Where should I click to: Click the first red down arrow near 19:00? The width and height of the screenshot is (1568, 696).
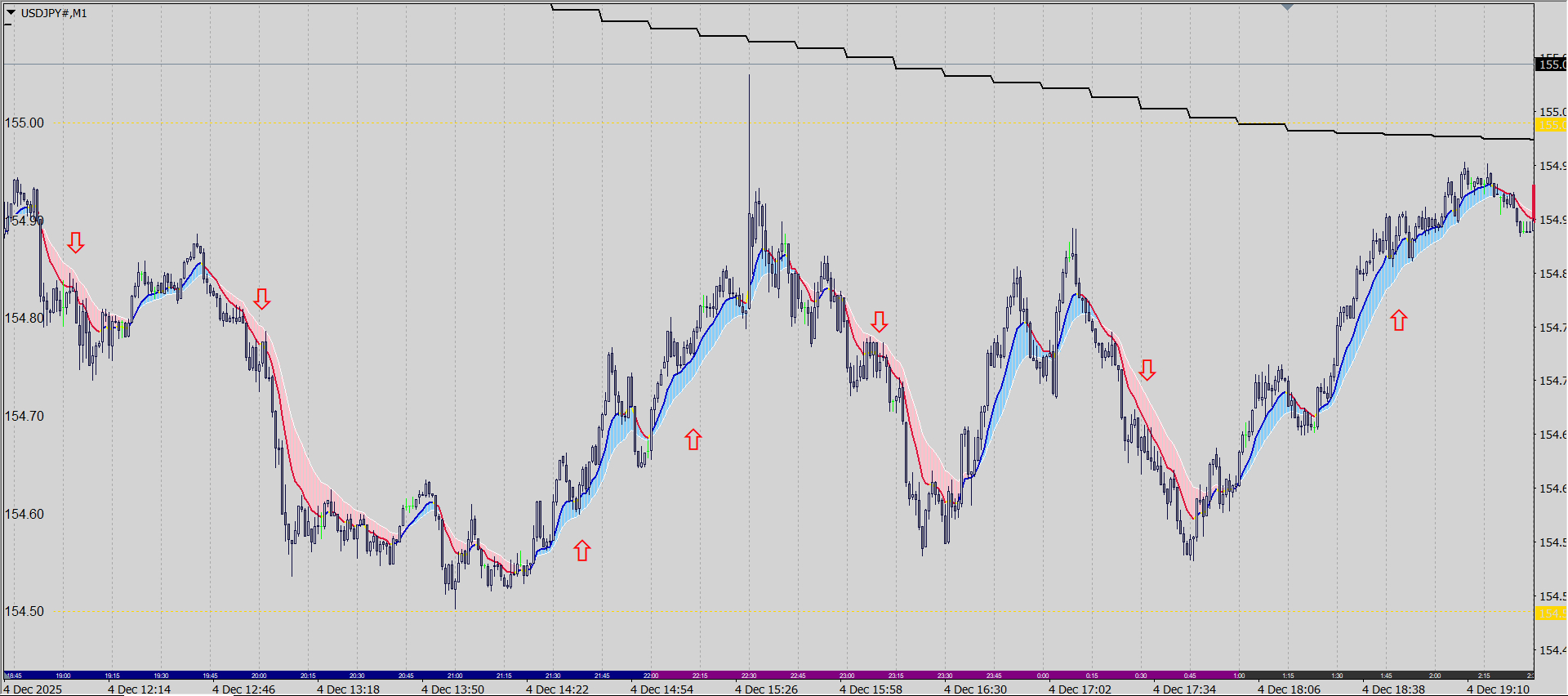pos(75,243)
